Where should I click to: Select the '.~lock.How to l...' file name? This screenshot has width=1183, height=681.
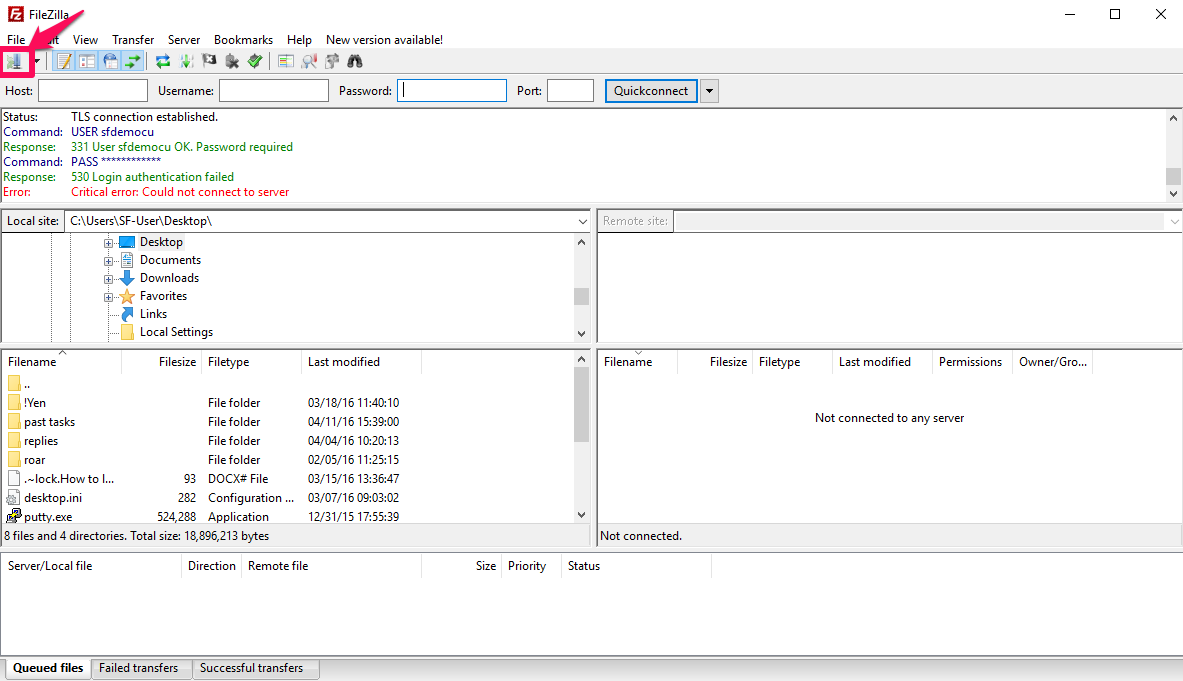(x=69, y=479)
